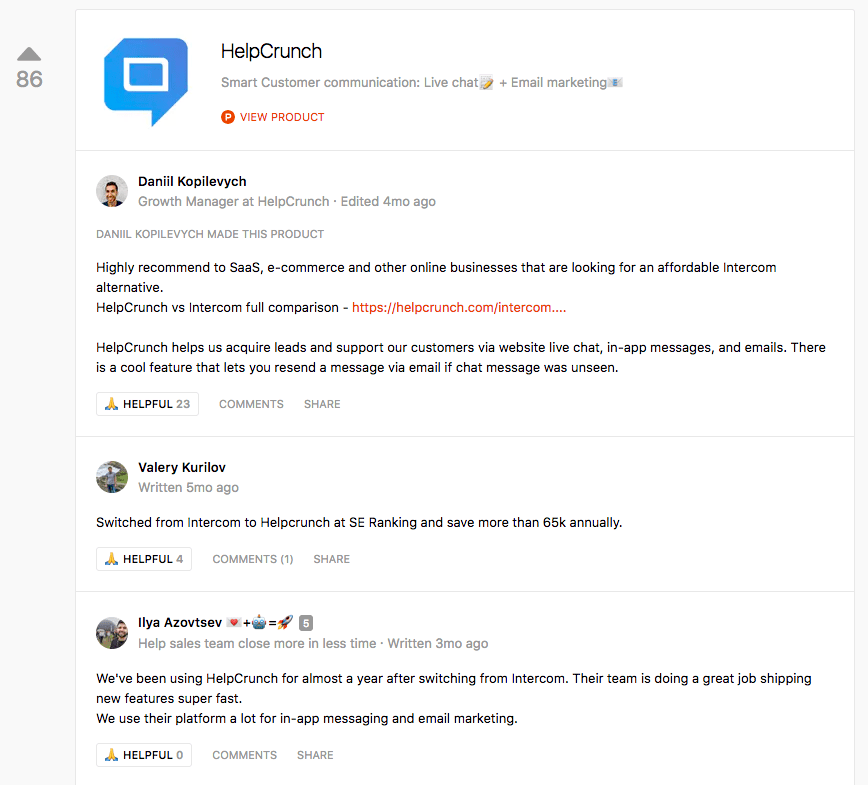Image resolution: width=868 pixels, height=785 pixels.
Task: Upvote HelpCrunch with the arrow icon
Action: (x=29, y=54)
